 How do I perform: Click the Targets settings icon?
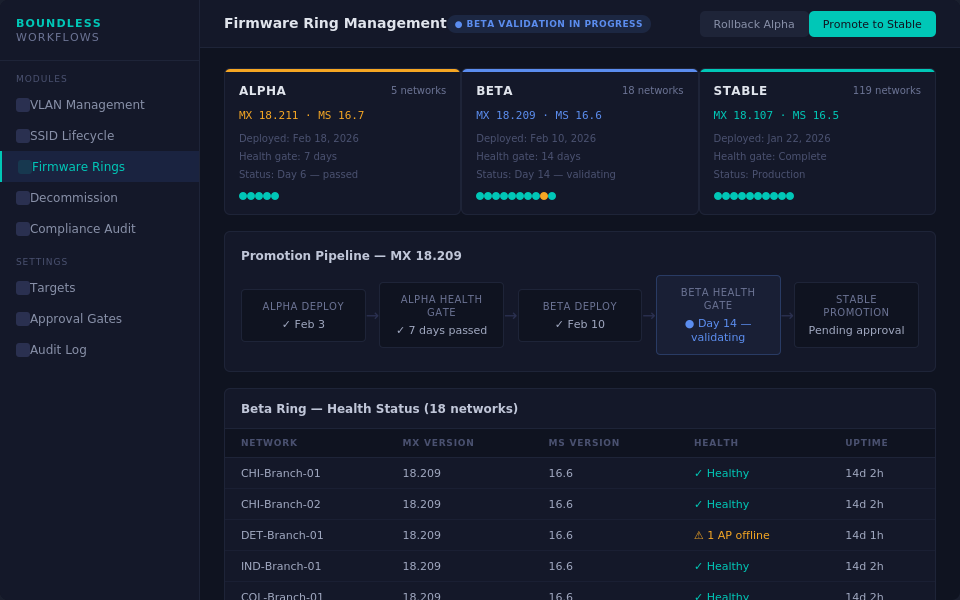(x=23, y=288)
